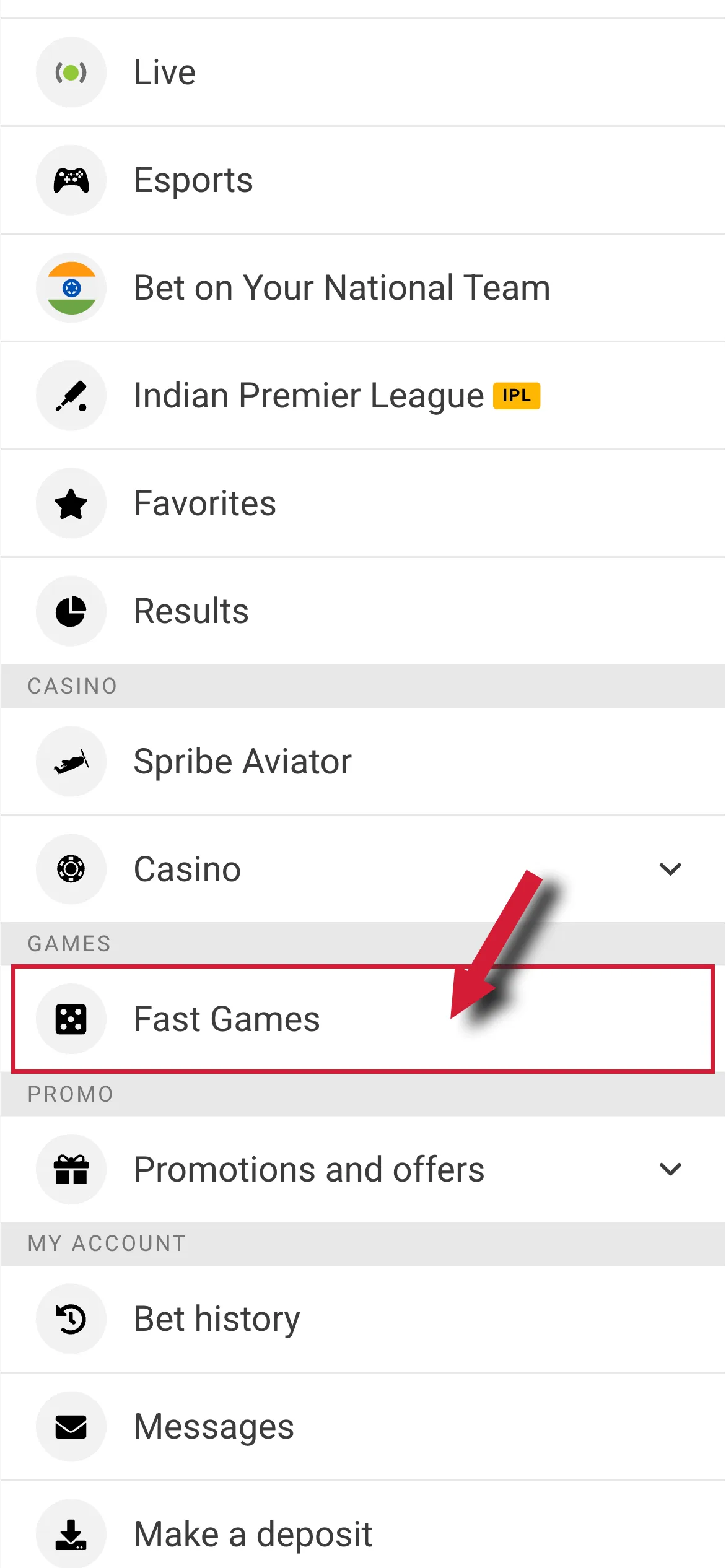The image size is (726, 1568).
Task: Click the Messages envelope icon
Action: coord(71,1426)
